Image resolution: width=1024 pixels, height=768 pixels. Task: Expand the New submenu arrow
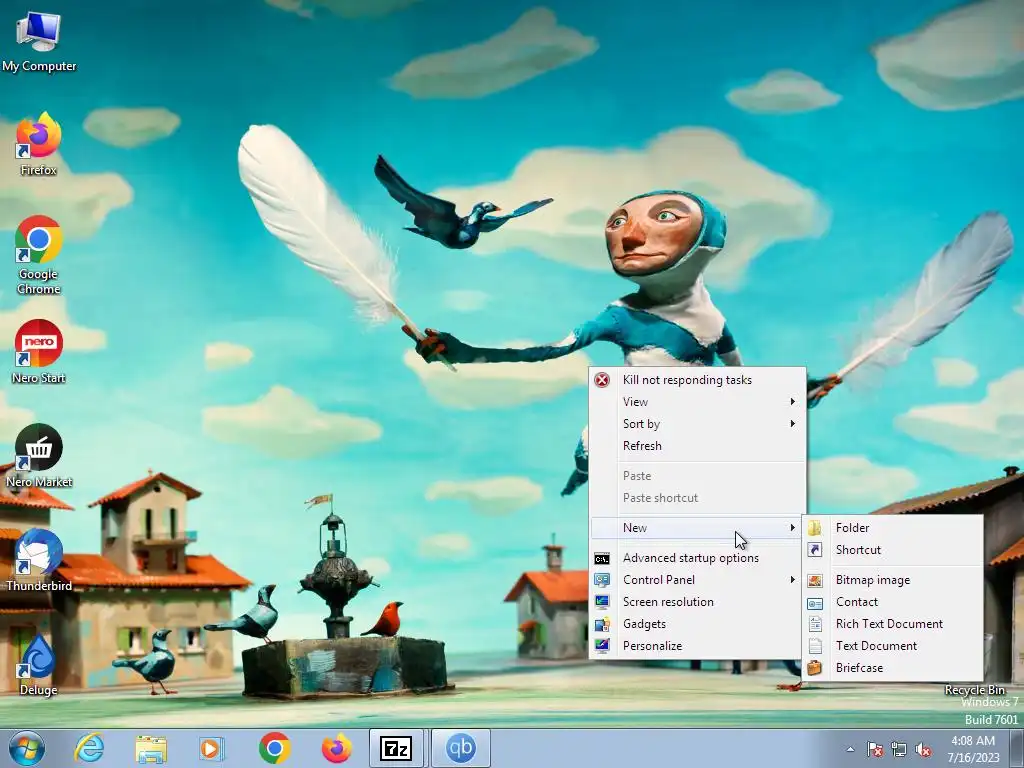793,528
